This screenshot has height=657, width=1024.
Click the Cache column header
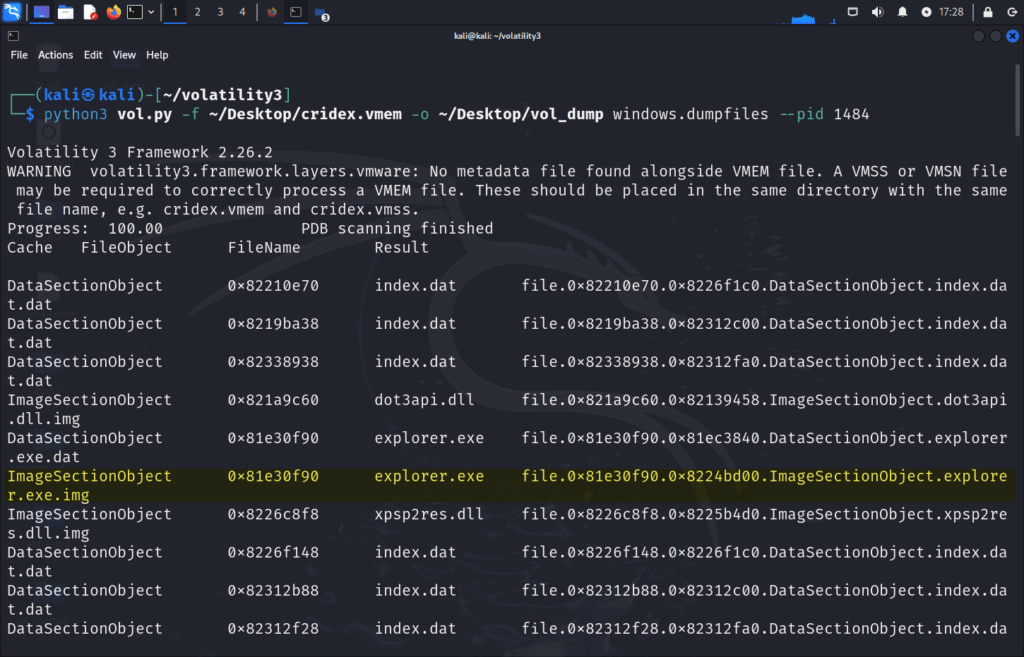pyautogui.click(x=29, y=248)
